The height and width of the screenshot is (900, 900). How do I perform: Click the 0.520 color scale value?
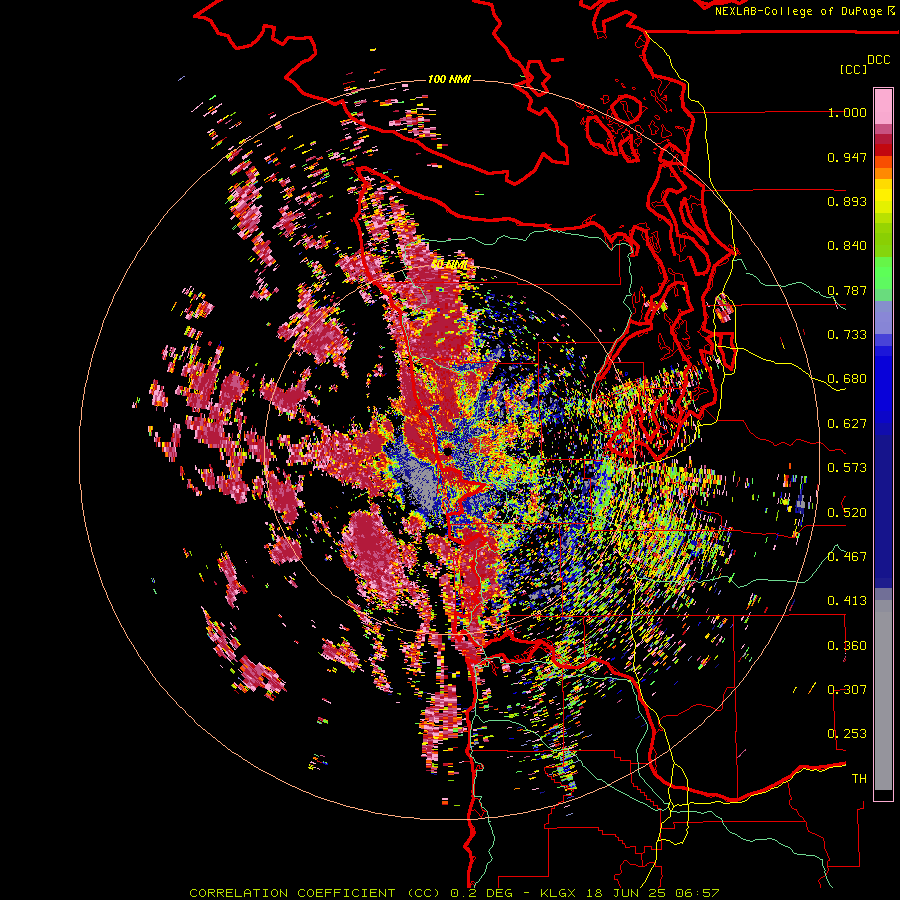[847, 513]
